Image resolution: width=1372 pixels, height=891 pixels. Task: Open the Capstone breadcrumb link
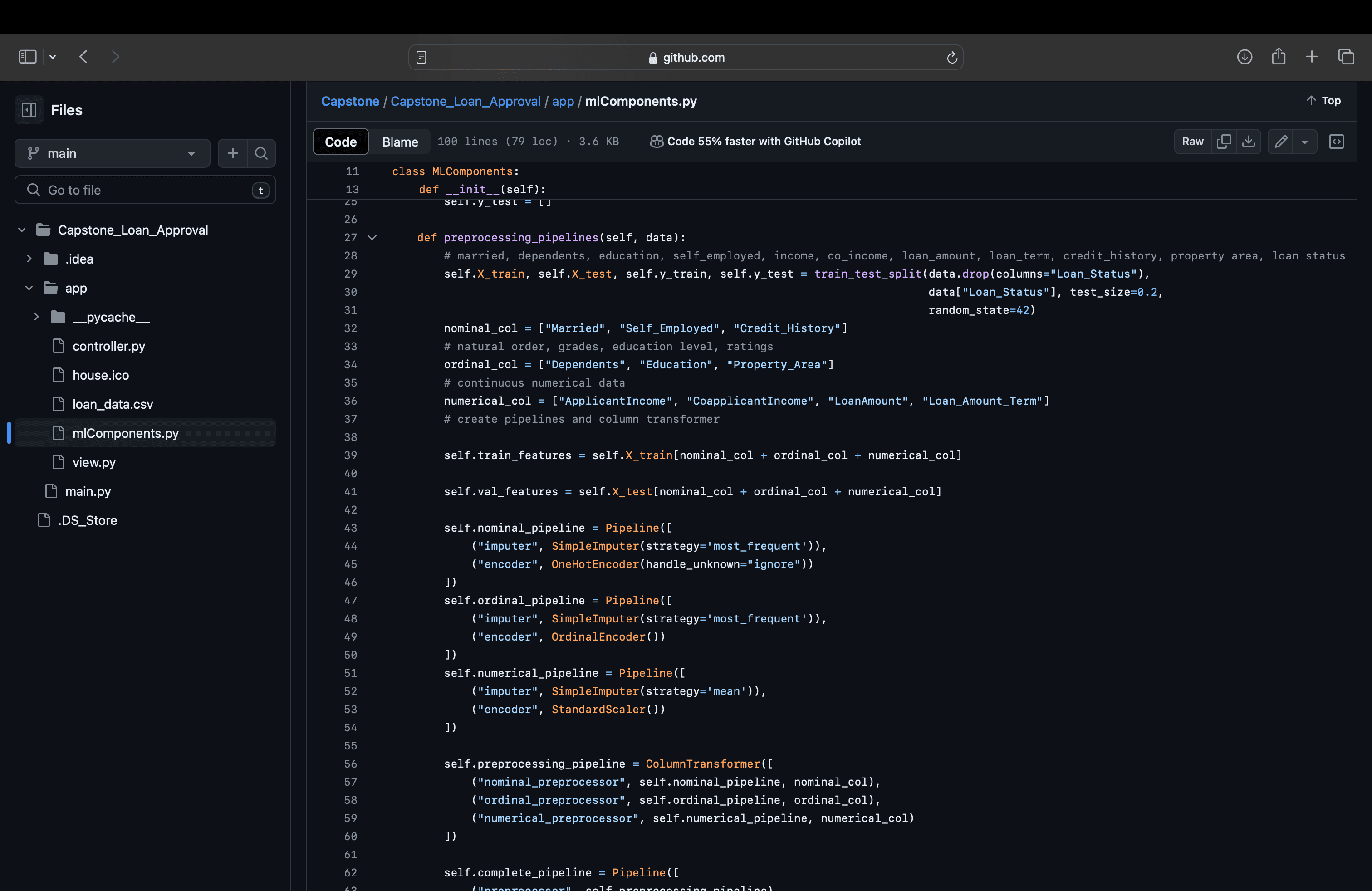[x=350, y=101]
